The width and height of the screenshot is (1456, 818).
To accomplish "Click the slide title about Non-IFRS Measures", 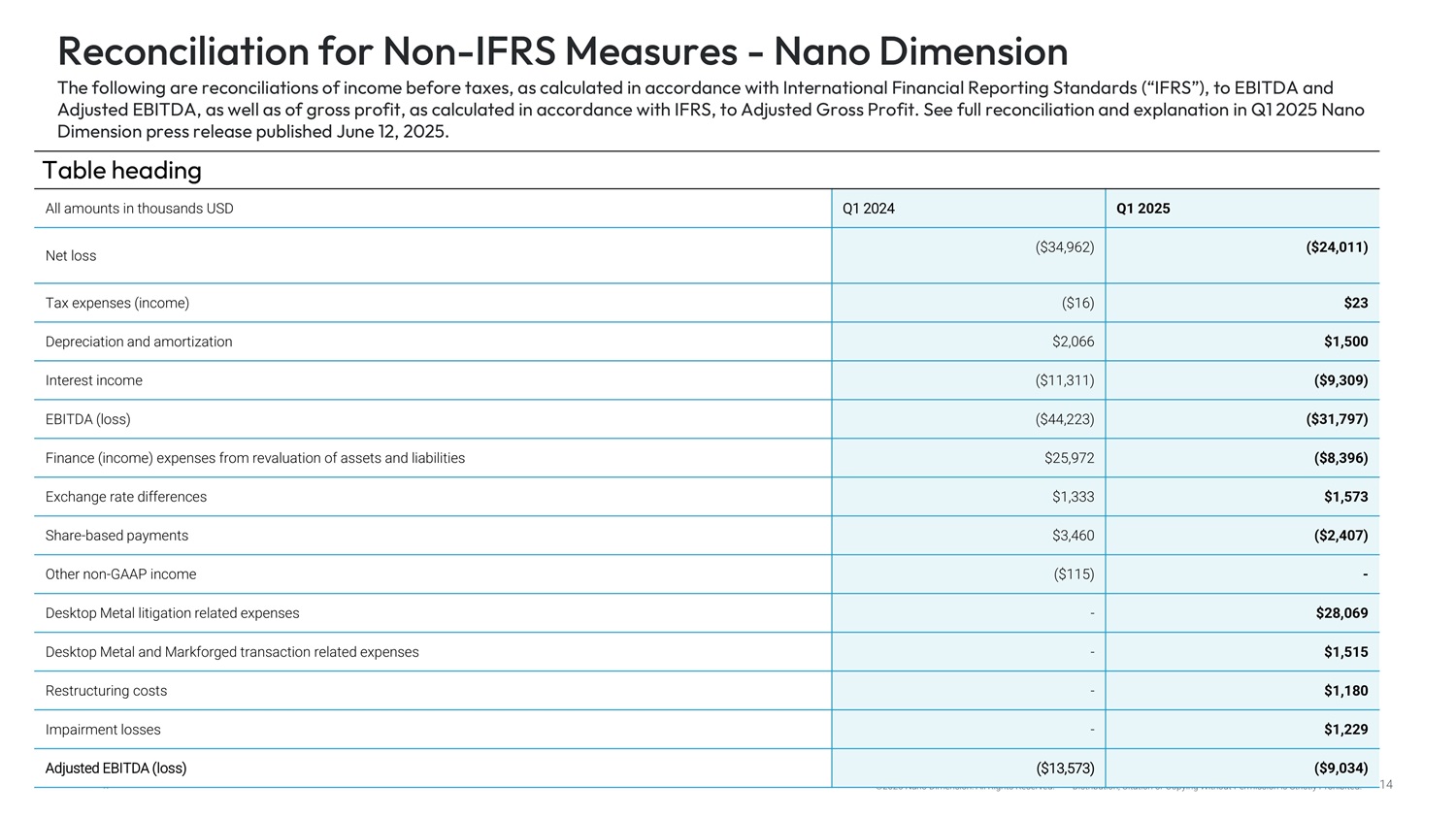I will [562, 50].
